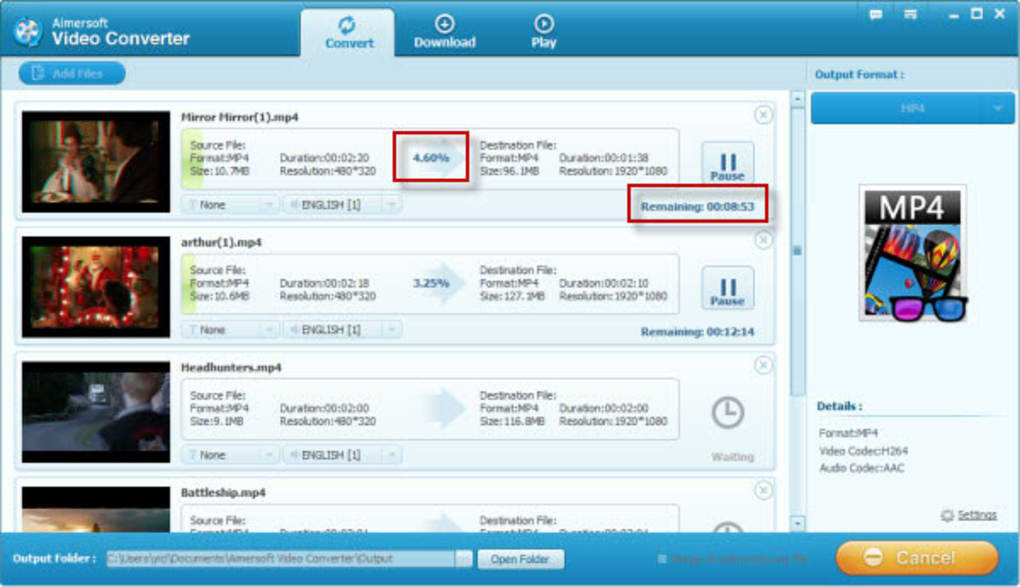
Task: Open audio ENGLISH [1] dropdown for Headhunters.mp4
Action: pos(342,455)
